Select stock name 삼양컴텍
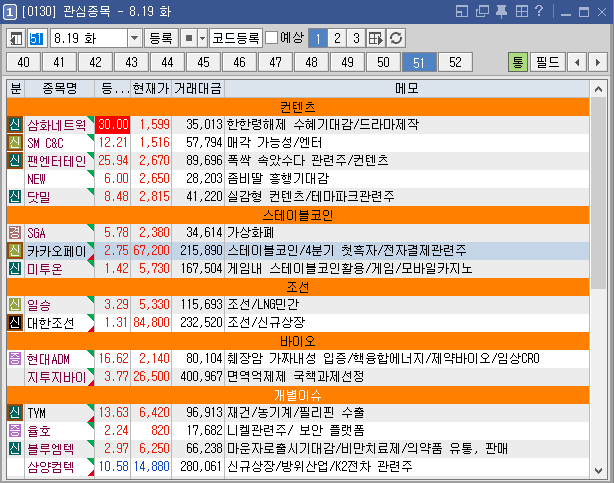614x483 pixels. (x=51, y=467)
